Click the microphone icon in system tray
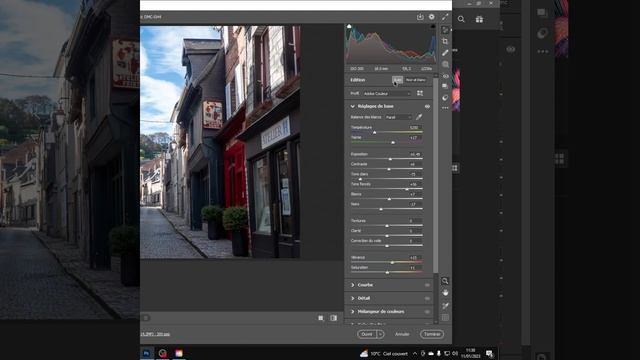640x360 pixels. pos(439,353)
